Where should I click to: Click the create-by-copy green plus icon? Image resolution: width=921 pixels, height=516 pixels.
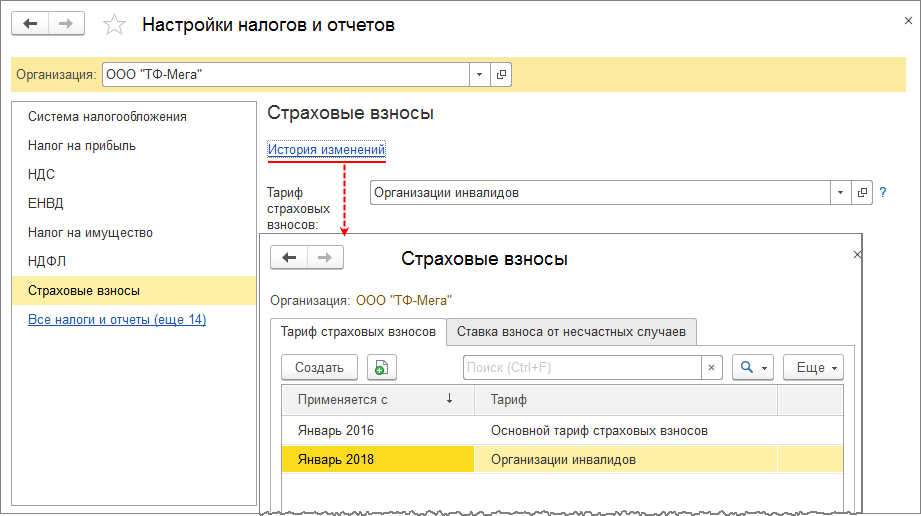381,368
